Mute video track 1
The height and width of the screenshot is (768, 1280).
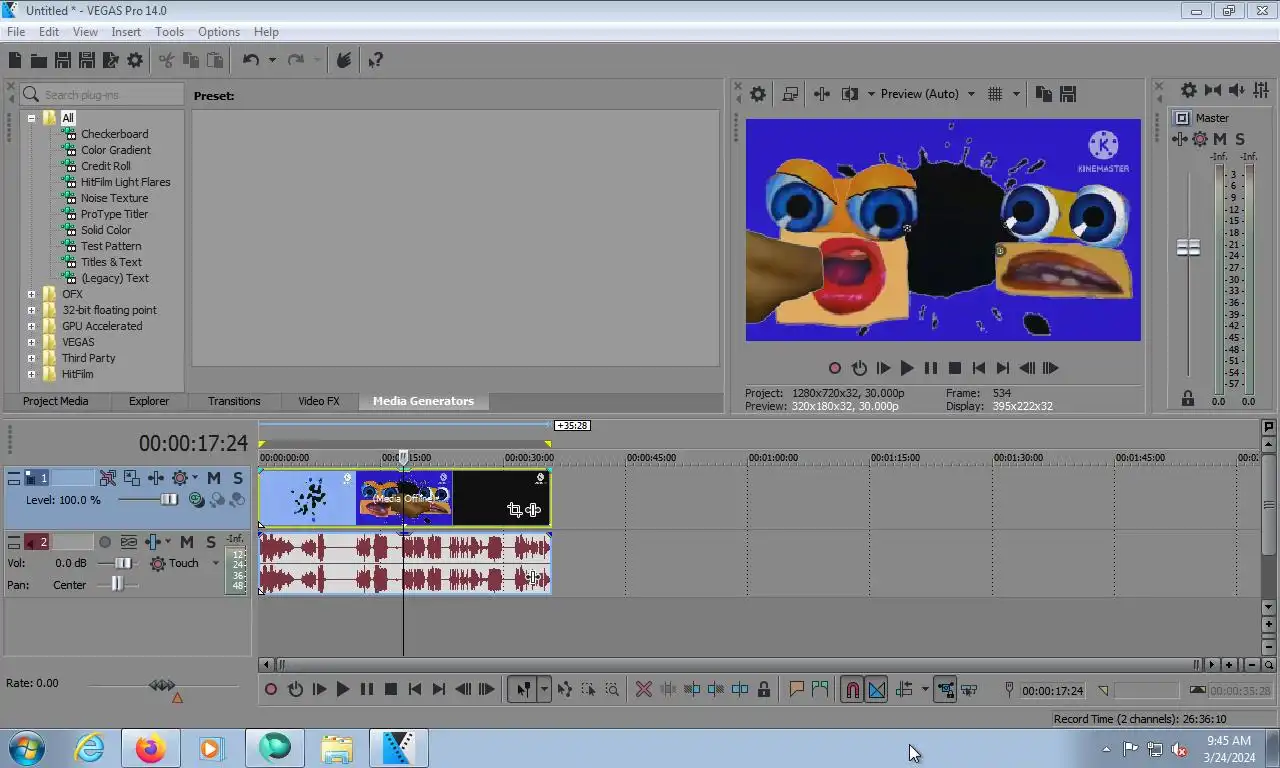[213, 479]
